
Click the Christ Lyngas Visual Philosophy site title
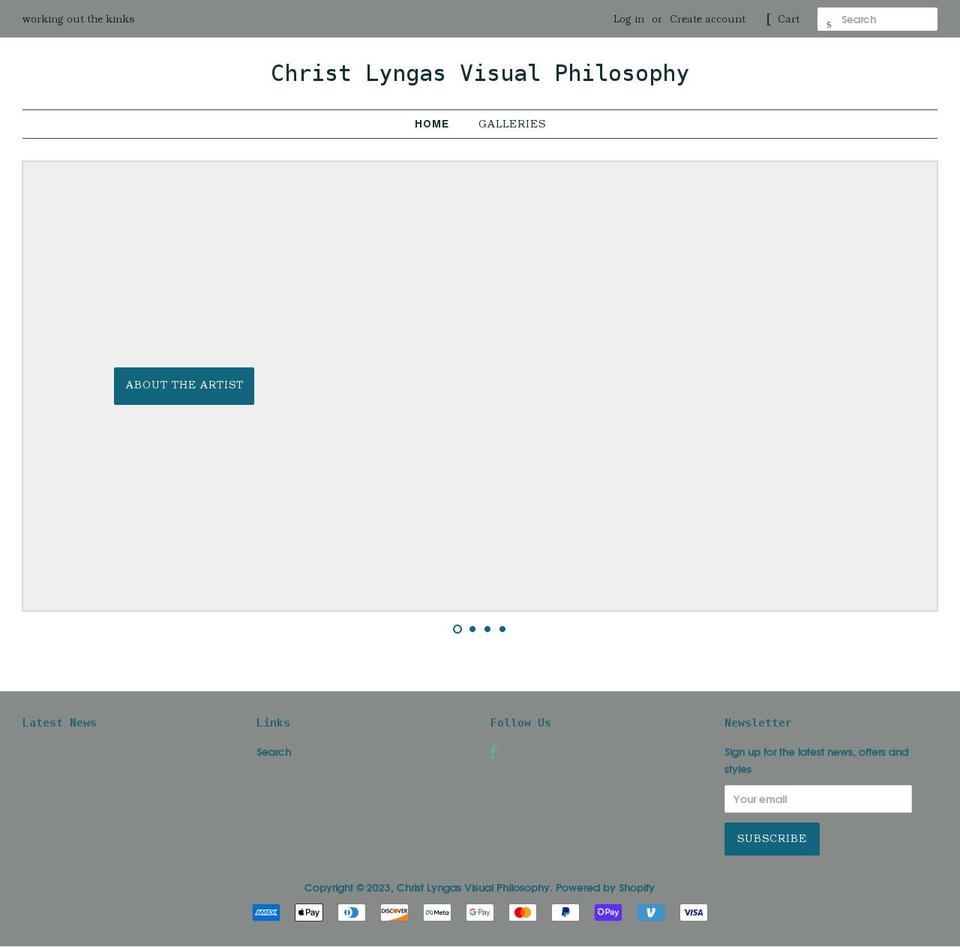480,73
